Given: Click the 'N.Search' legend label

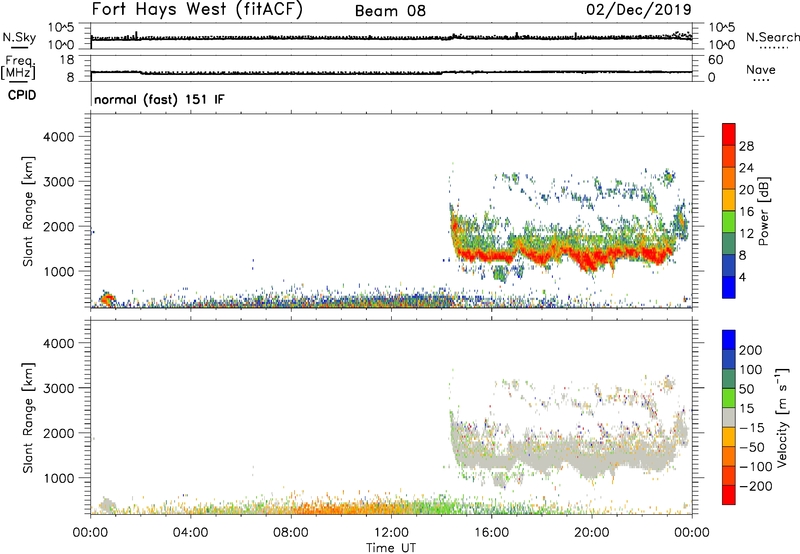Looking at the screenshot, I should click(x=772, y=37).
